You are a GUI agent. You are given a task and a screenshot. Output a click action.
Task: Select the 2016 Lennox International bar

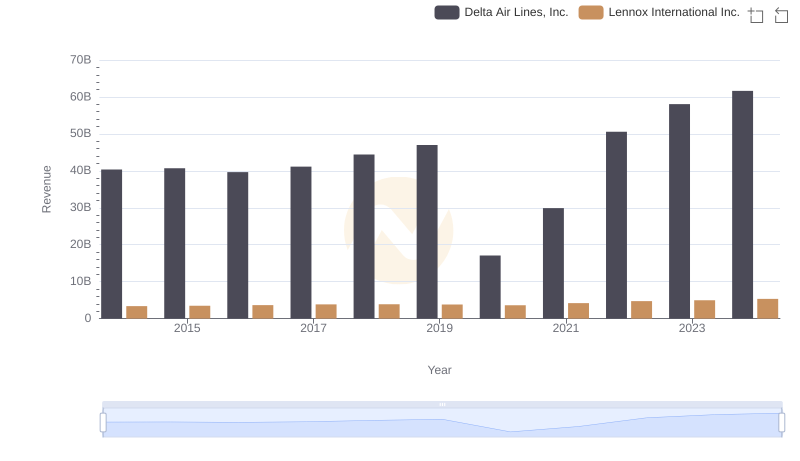pos(263,312)
